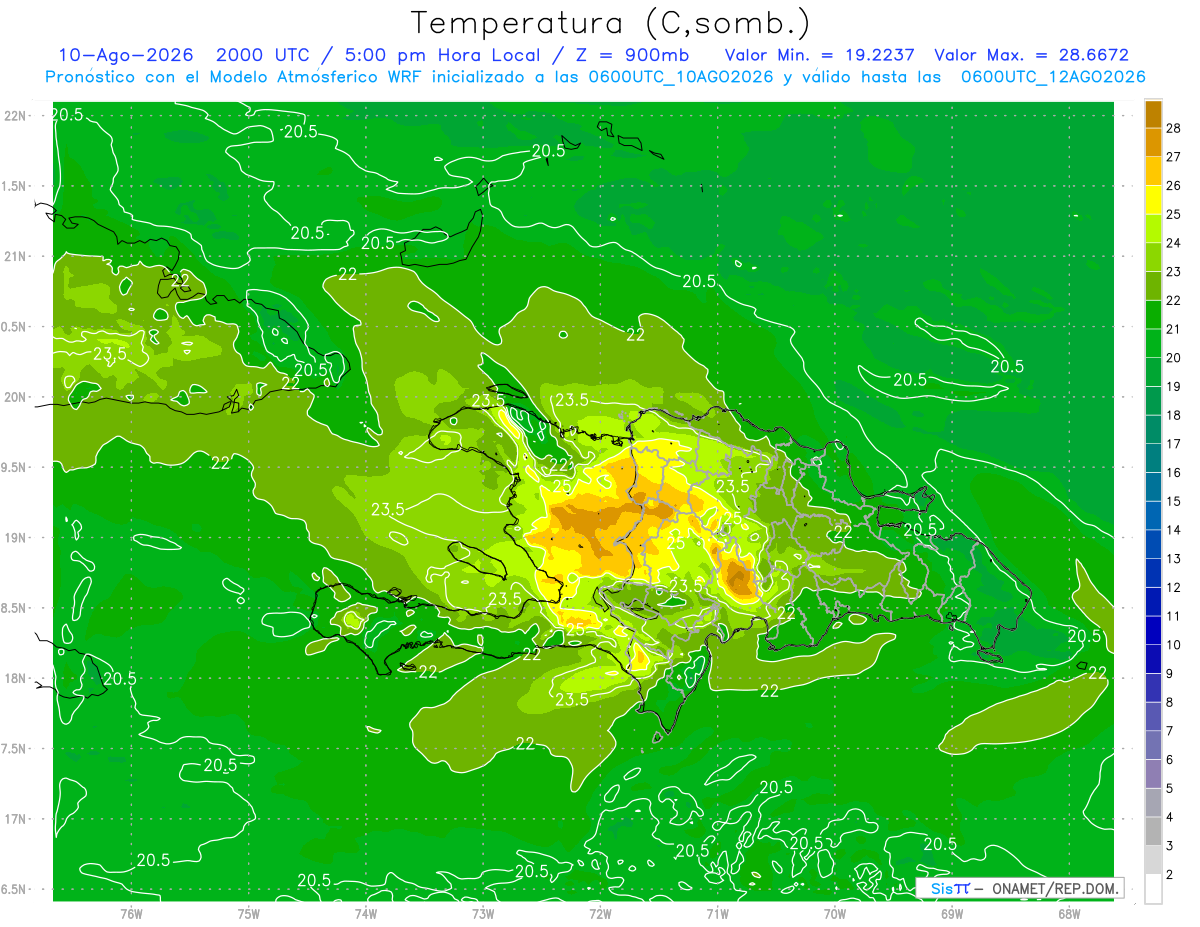Click legend scale value '27'

(x=1174, y=157)
